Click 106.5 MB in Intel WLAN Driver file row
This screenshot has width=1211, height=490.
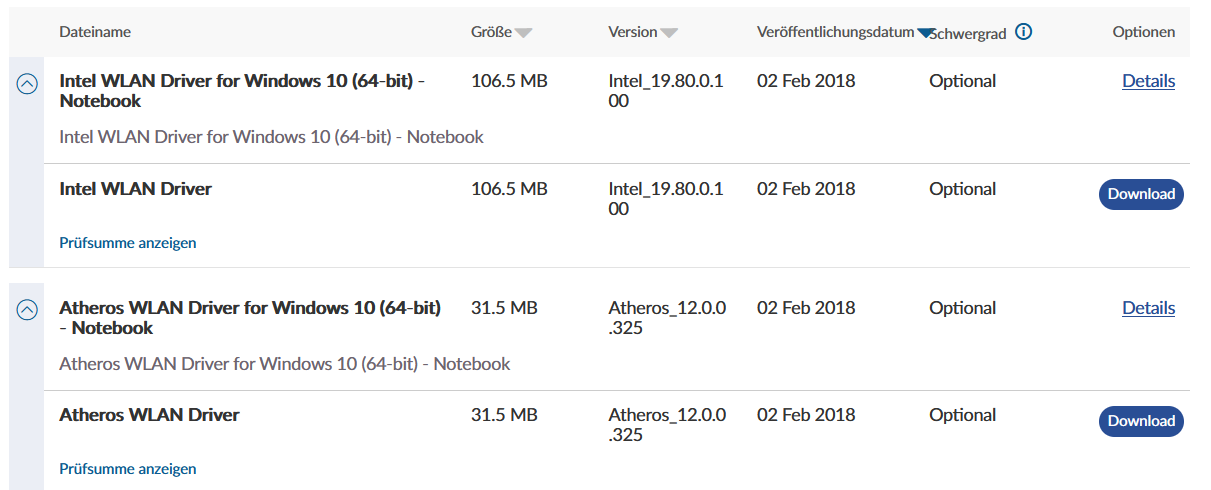[x=509, y=189]
